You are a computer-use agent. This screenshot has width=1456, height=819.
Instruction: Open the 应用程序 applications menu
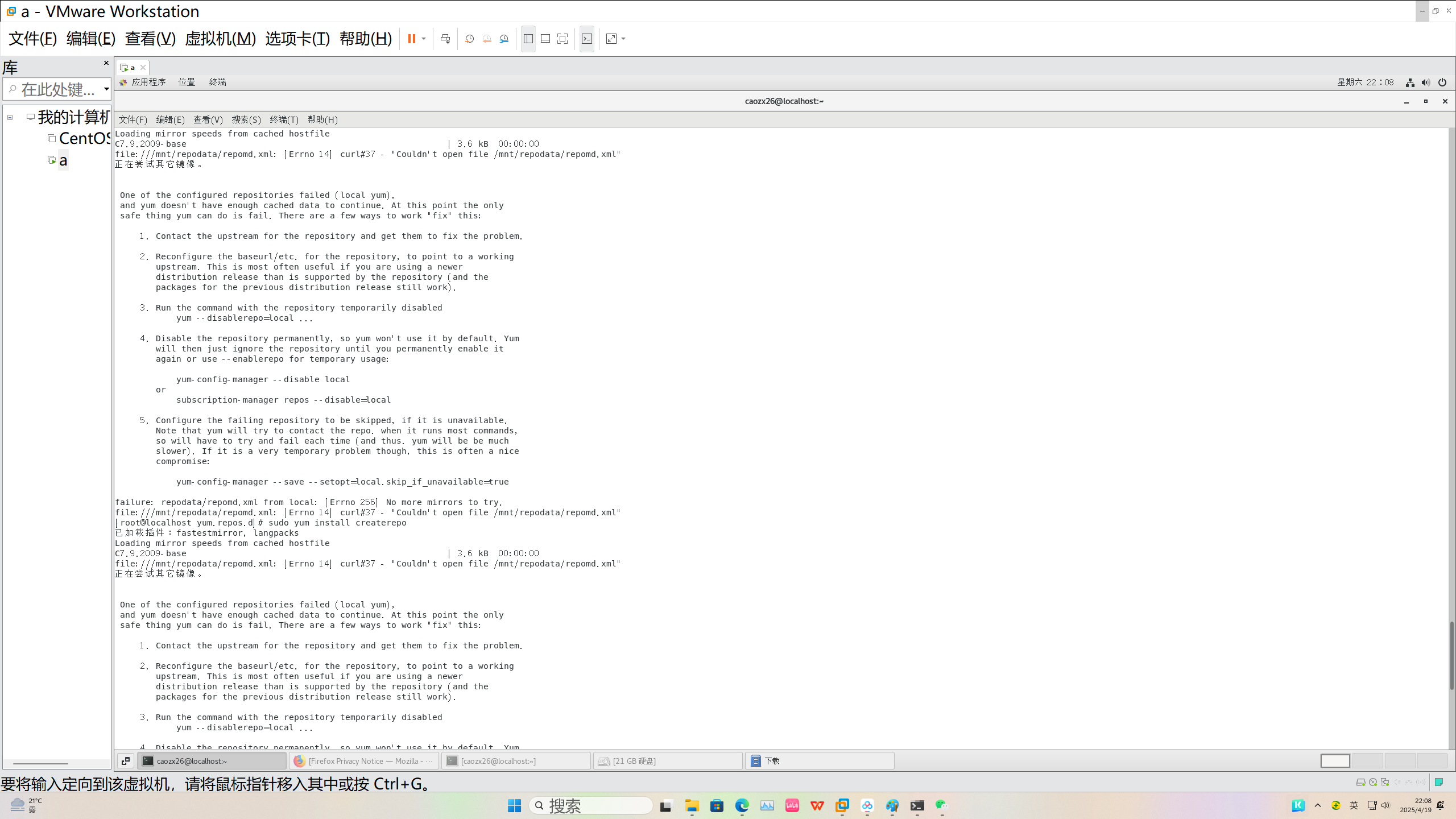(x=148, y=82)
